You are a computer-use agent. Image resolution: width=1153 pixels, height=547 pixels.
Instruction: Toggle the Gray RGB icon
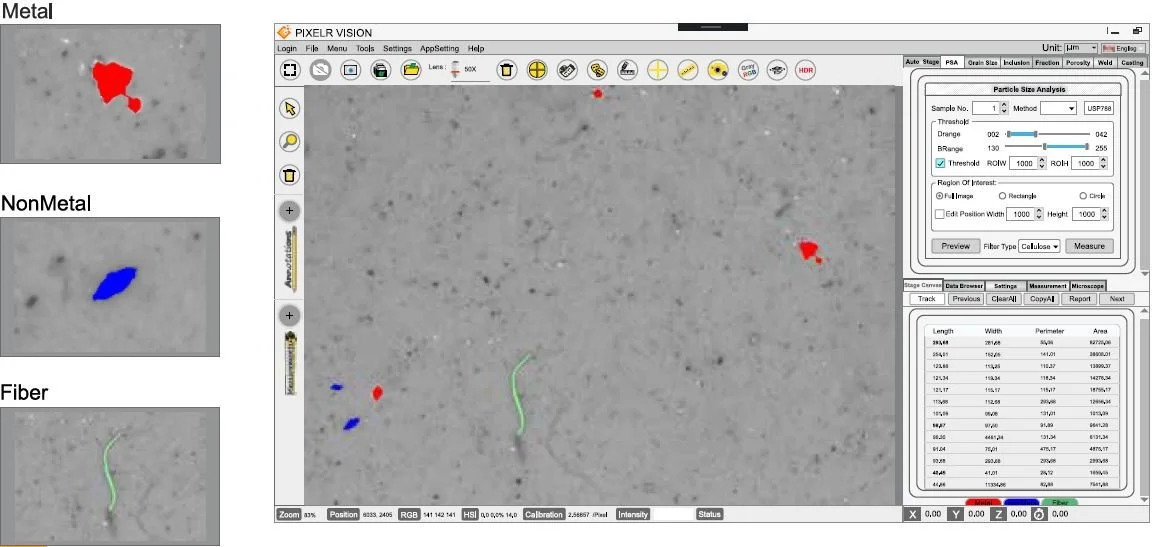(748, 71)
